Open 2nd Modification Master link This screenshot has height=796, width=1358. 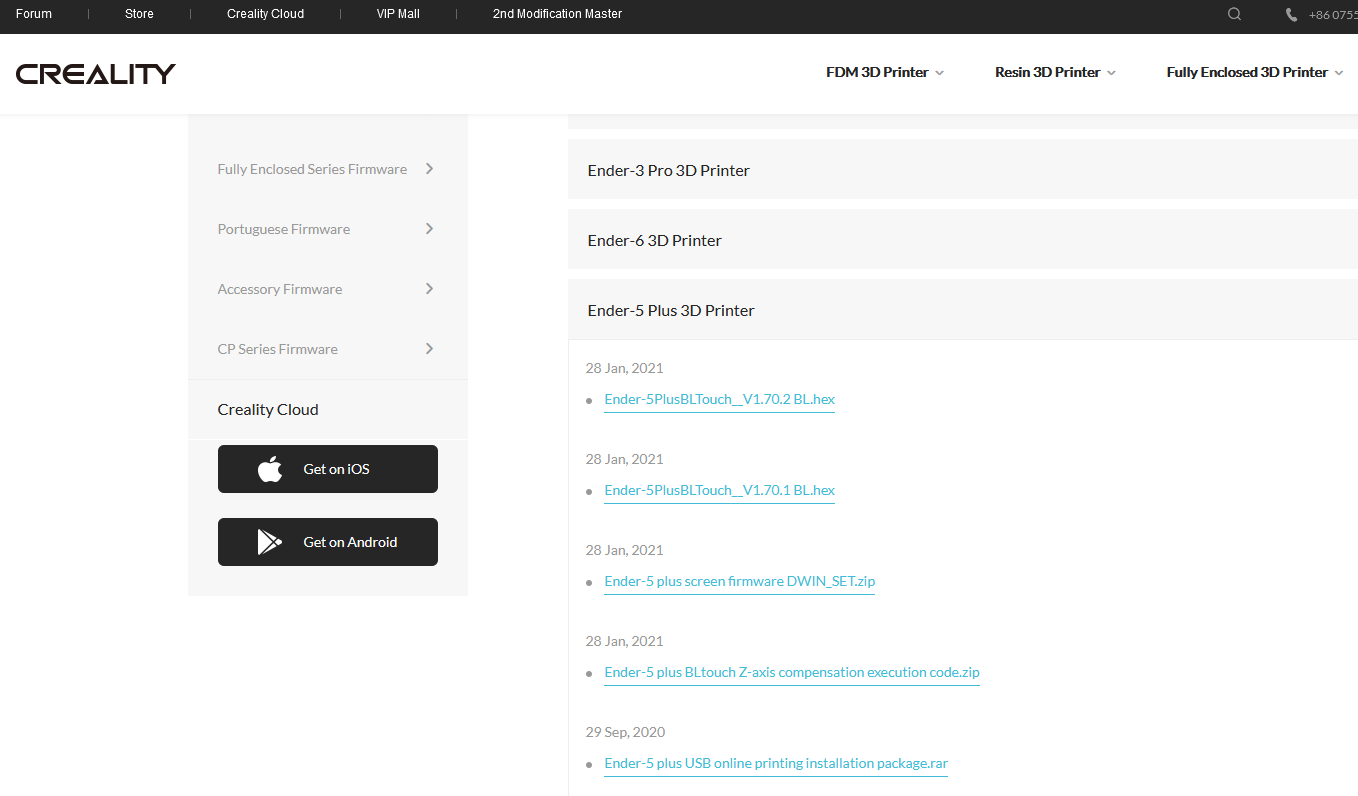coord(557,14)
